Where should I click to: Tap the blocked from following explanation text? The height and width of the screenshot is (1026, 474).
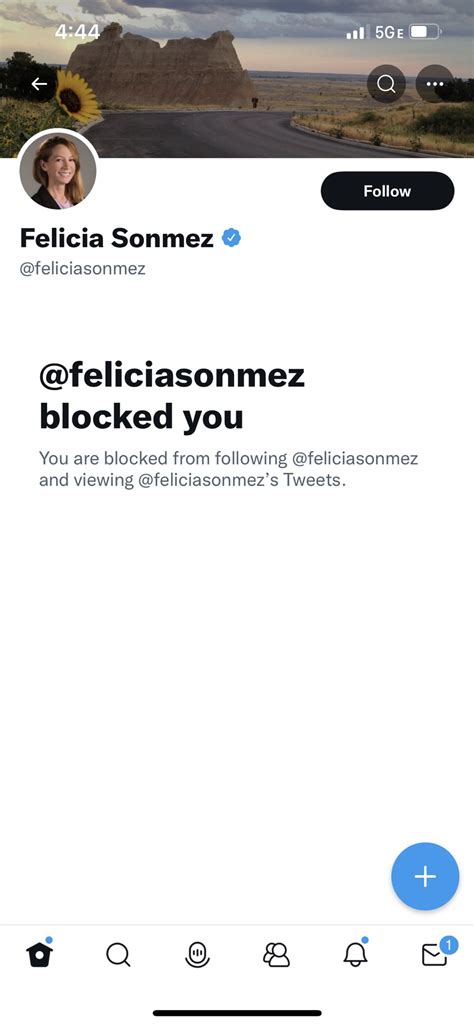[x=228, y=469]
